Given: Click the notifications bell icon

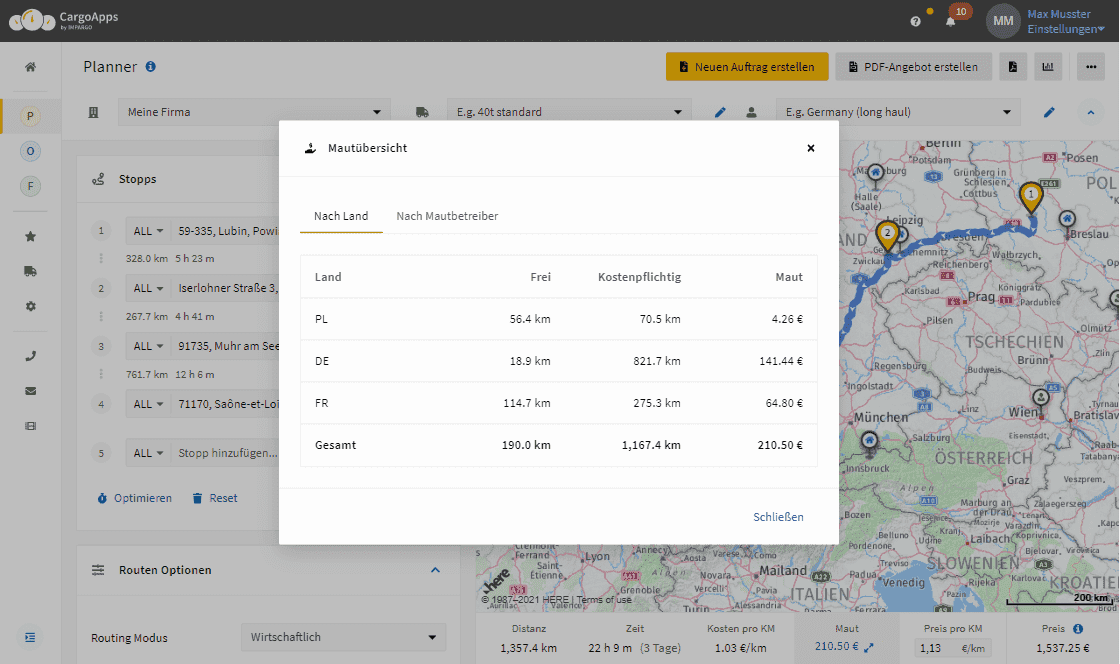Looking at the screenshot, I should point(950,21).
